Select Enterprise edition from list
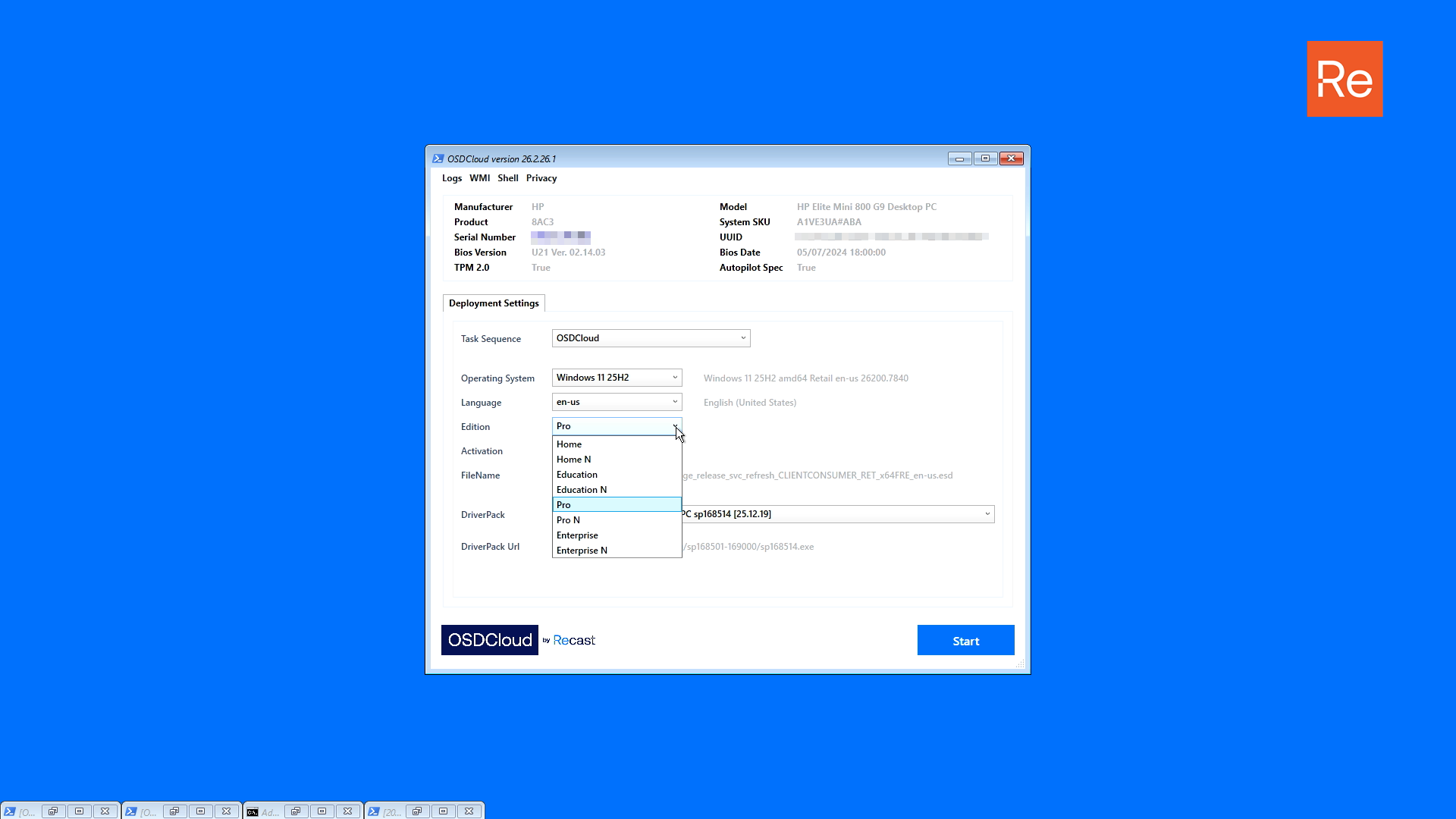Image resolution: width=1456 pixels, height=819 pixels. [x=577, y=535]
